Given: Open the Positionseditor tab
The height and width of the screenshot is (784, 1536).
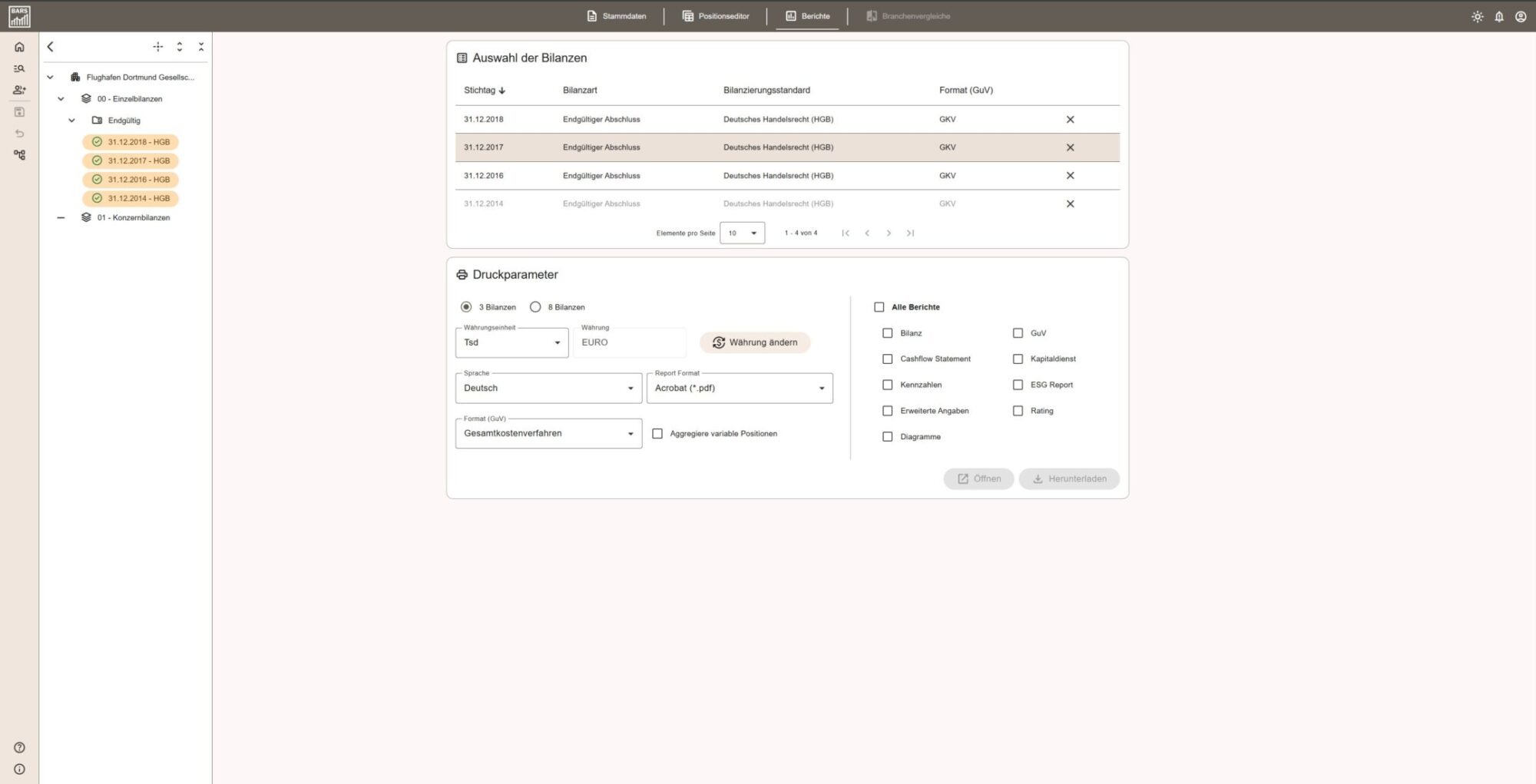Looking at the screenshot, I should pos(715,16).
